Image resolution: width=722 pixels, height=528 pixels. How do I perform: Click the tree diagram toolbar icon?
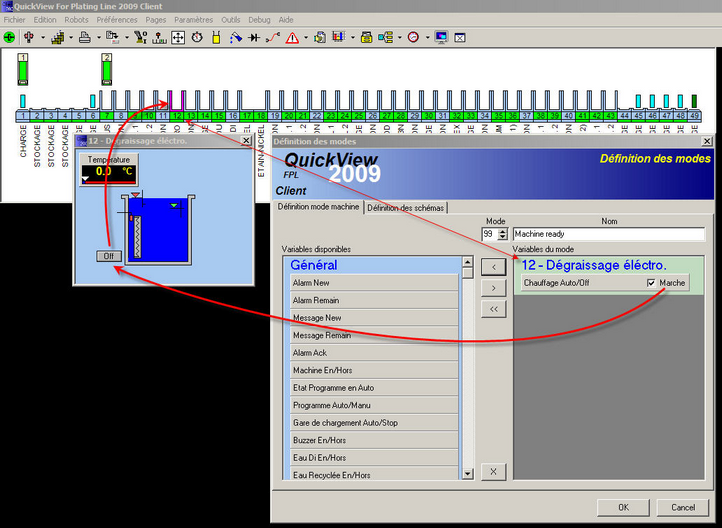point(385,37)
